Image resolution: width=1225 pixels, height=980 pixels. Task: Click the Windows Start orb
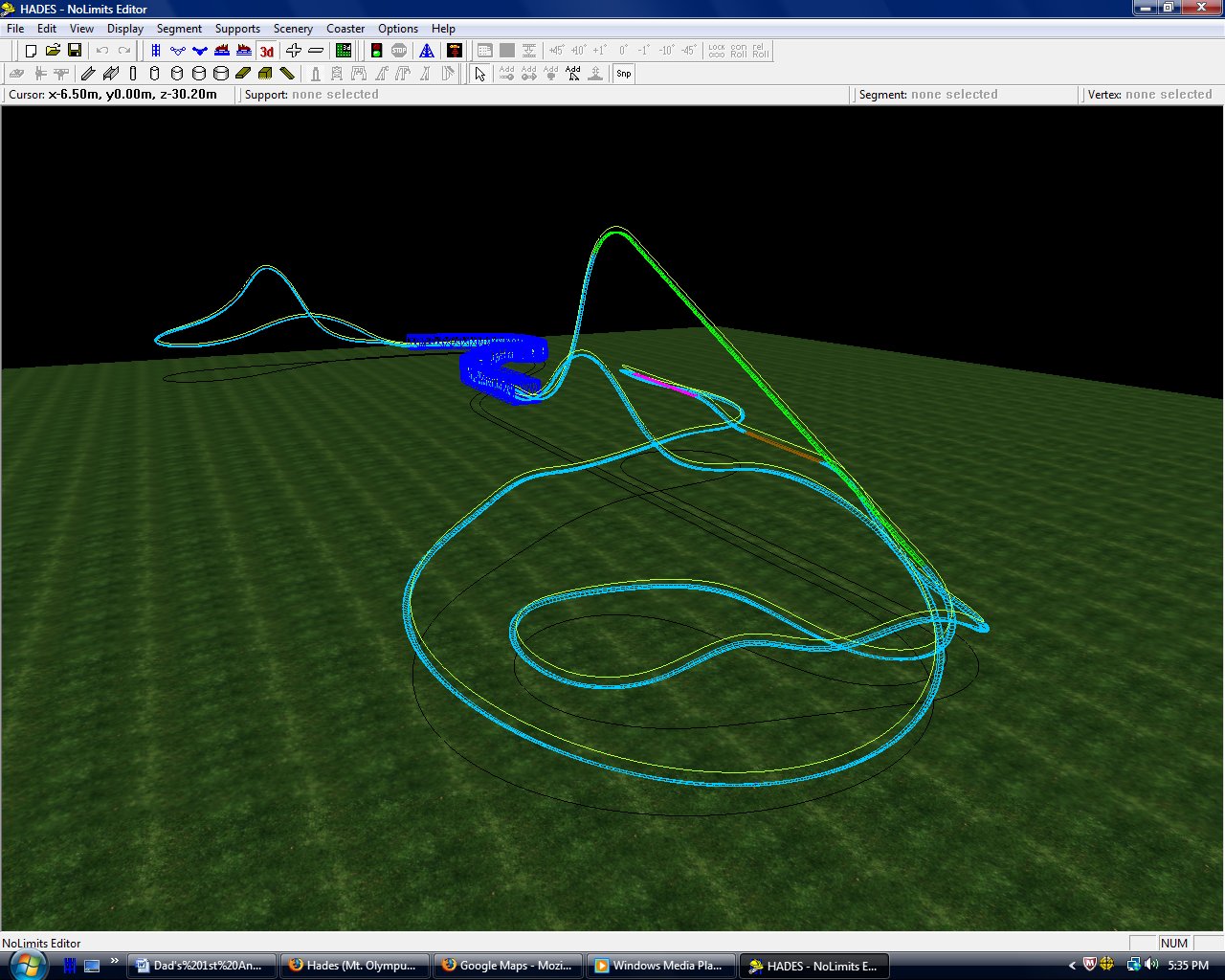(x=28, y=964)
